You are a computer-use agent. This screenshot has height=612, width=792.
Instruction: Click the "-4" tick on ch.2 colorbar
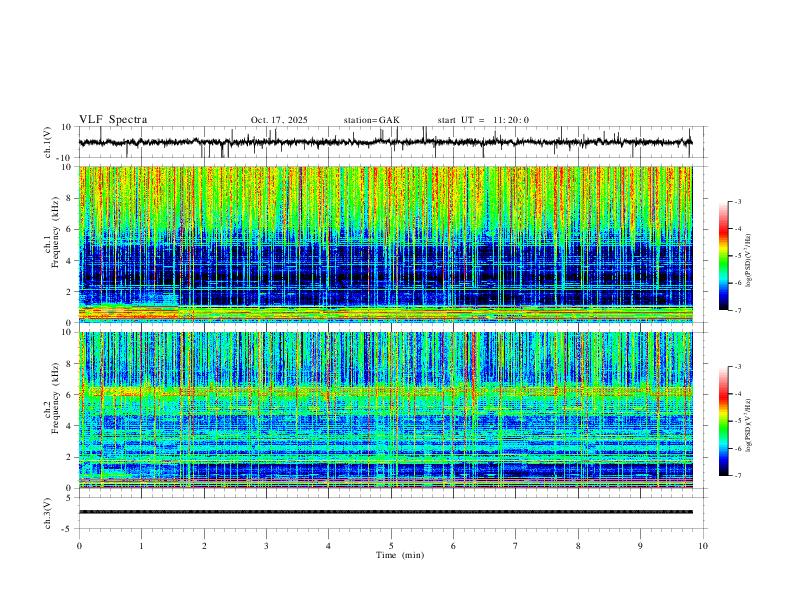[x=737, y=393]
